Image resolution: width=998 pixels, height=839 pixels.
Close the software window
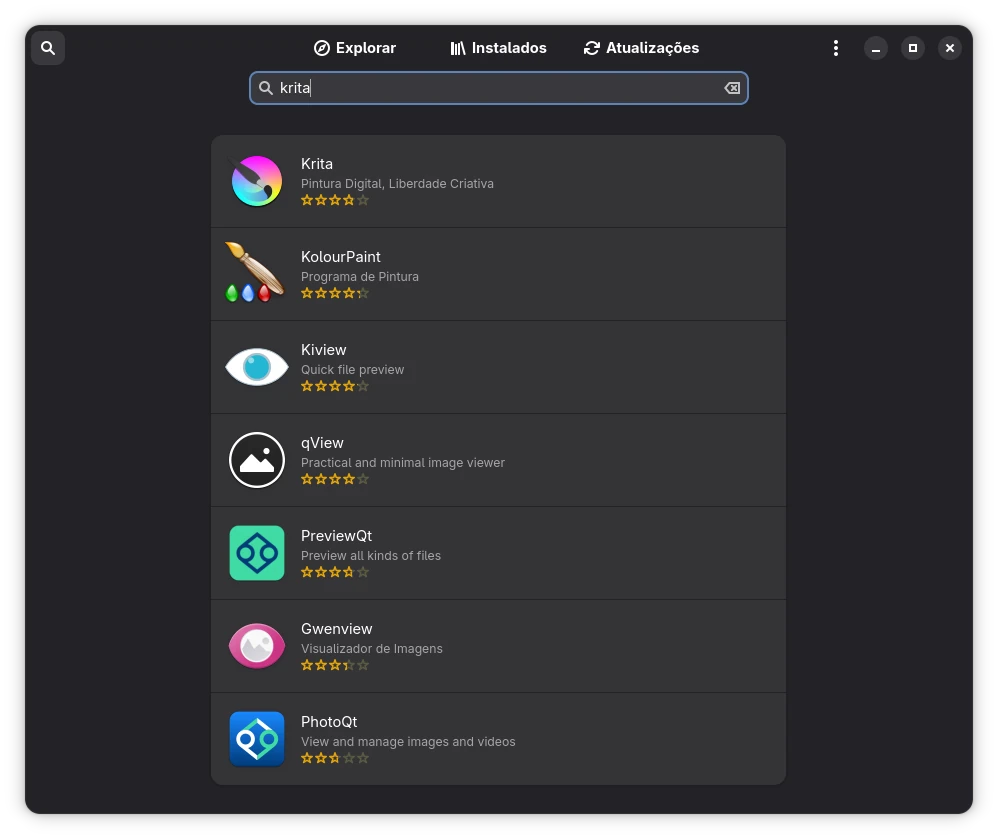[x=950, y=48]
